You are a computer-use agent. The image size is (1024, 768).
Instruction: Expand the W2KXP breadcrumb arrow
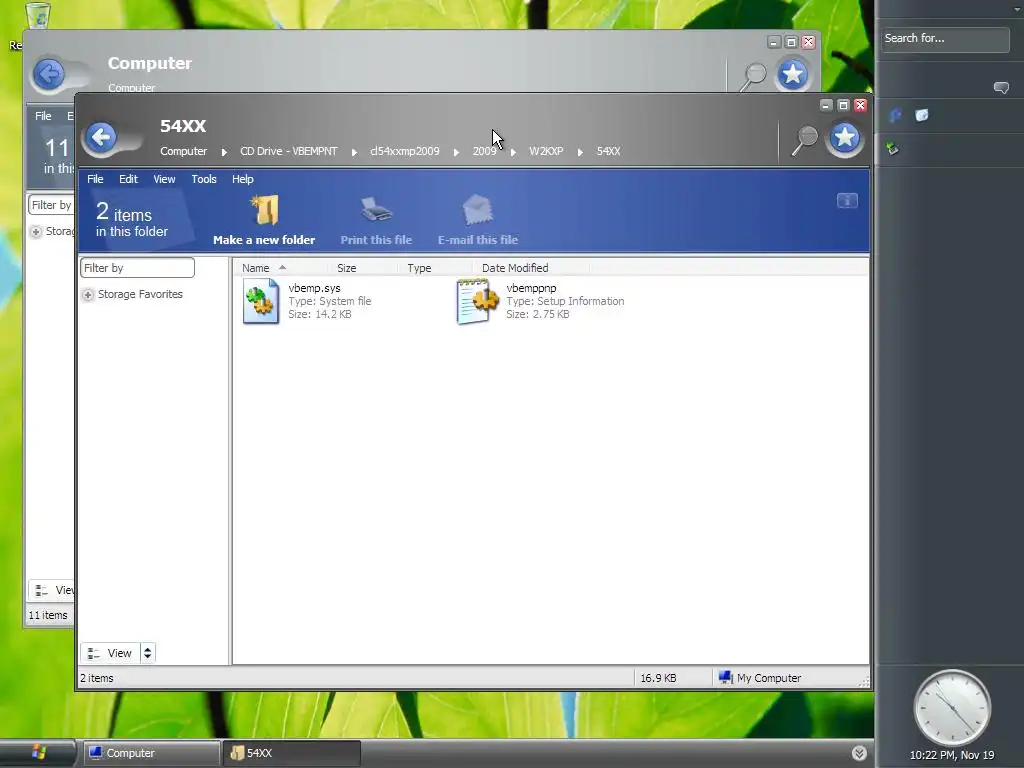[580, 152]
